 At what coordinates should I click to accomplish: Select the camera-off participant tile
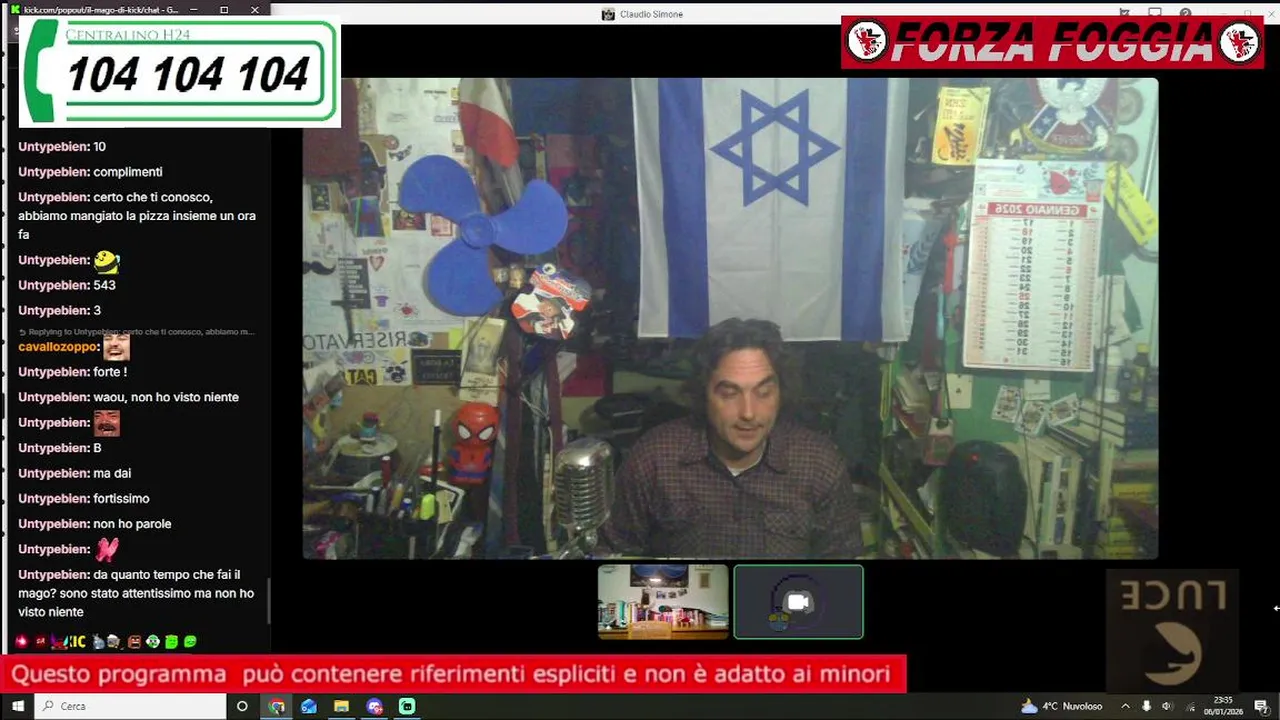(x=798, y=601)
